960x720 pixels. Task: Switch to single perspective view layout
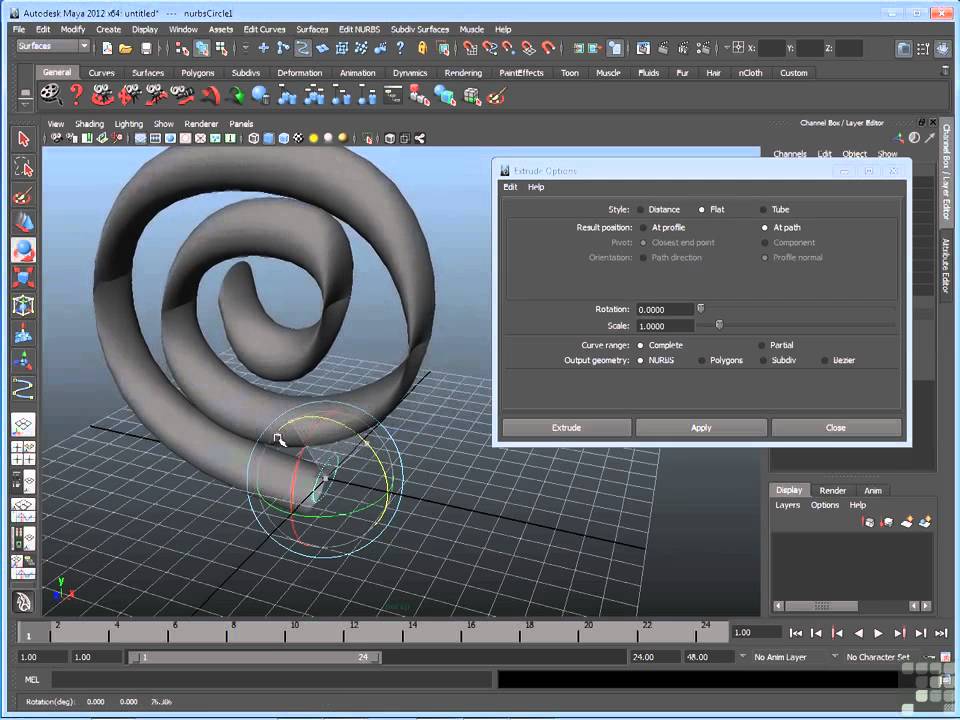23,424
